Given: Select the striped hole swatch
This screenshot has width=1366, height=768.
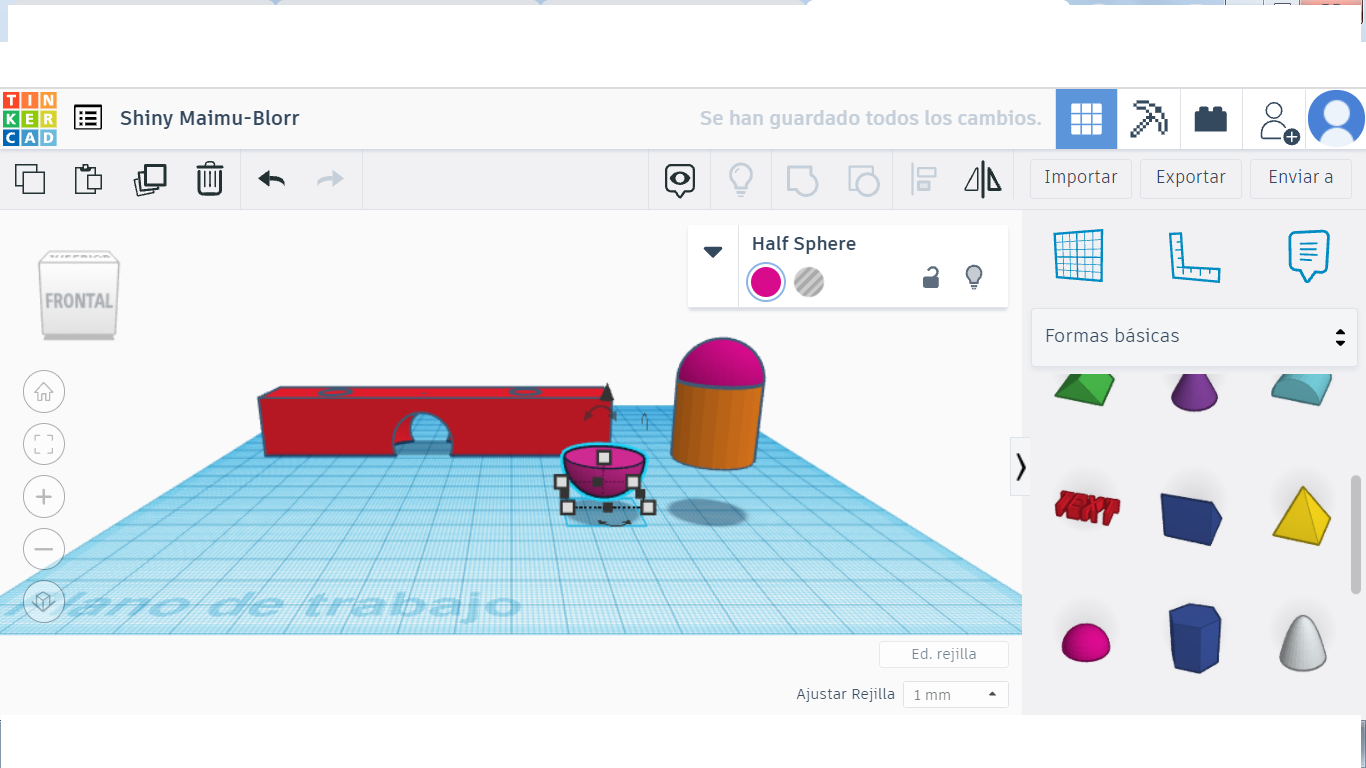Looking at the screenshot, I should [809, 282].
